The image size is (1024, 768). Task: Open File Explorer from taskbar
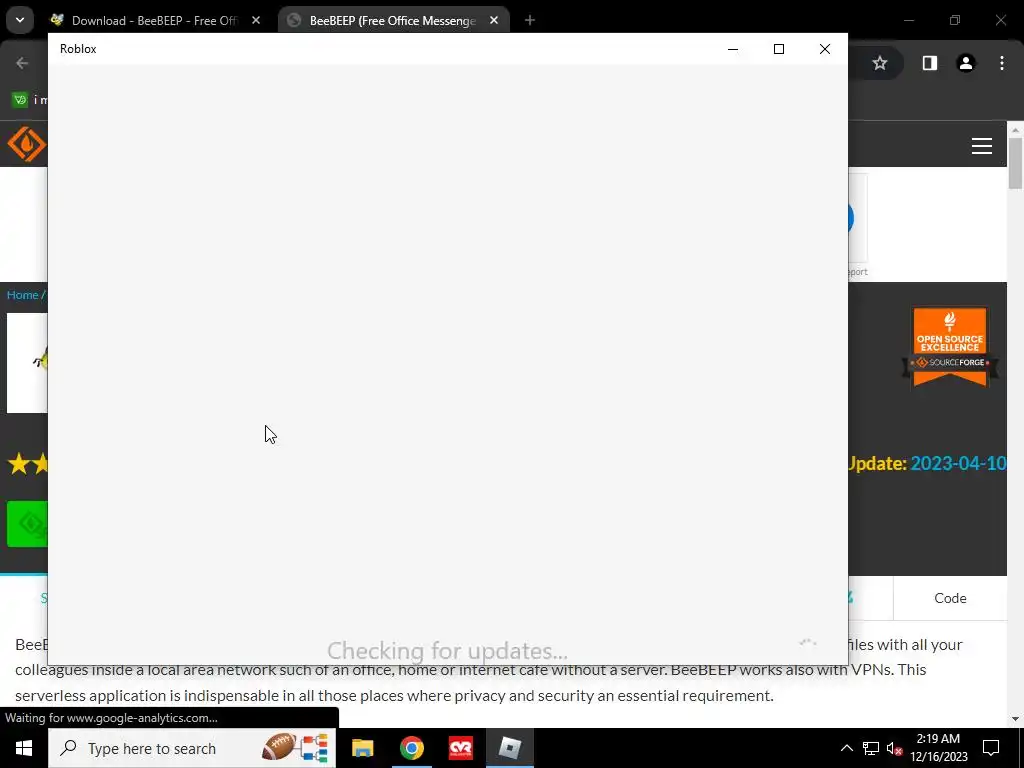tap(362, 748)
